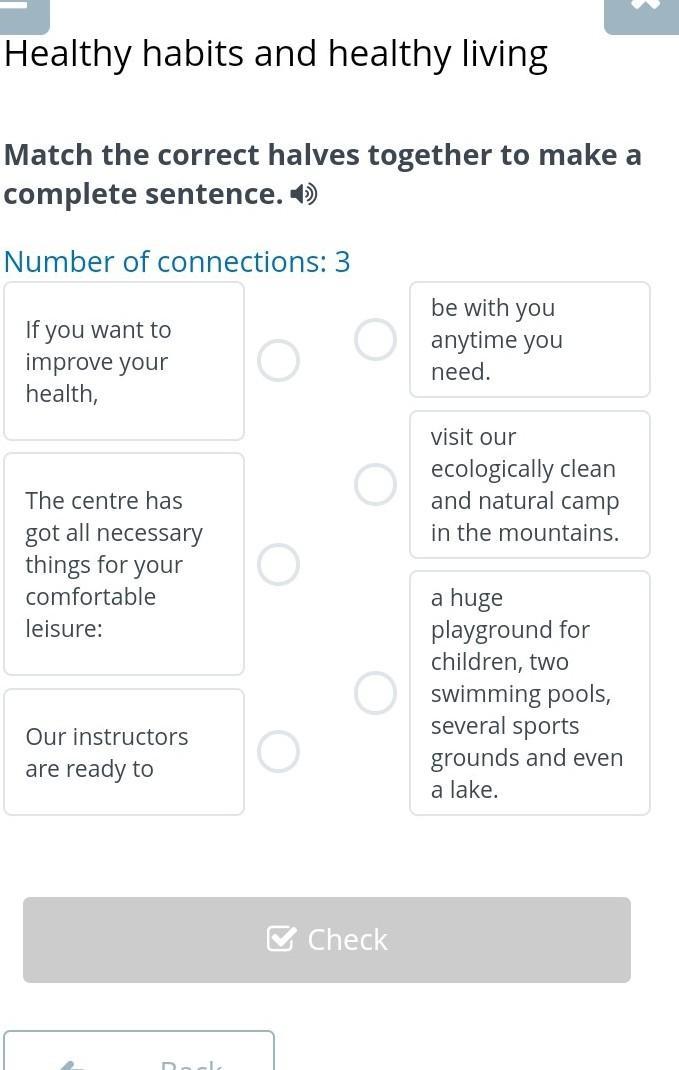Click the 'be with you anytime you need.' card
The image size is (679, 1070).
[529, 340]
